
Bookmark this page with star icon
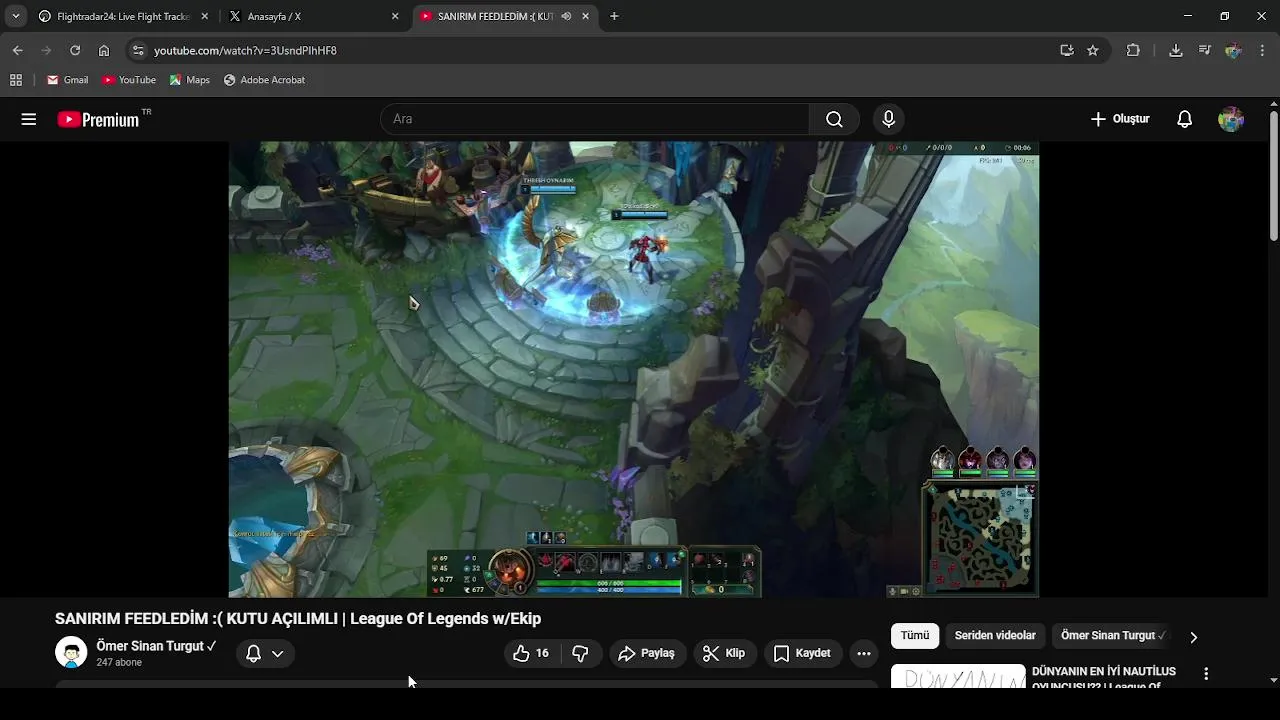point(1093,50)
